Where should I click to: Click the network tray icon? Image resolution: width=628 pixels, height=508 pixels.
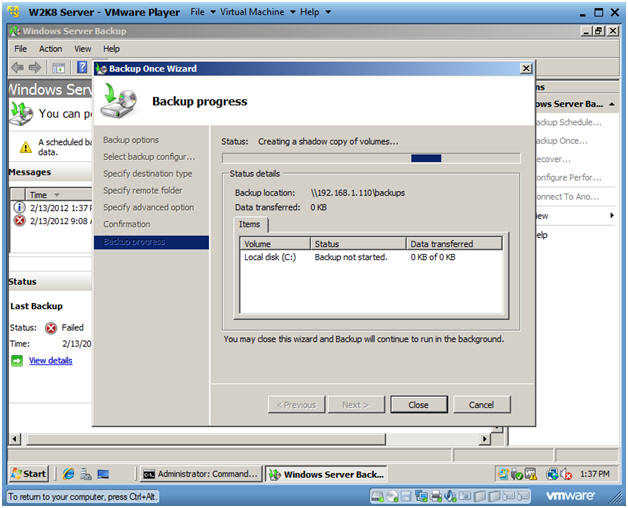click(x=553, y=474)
